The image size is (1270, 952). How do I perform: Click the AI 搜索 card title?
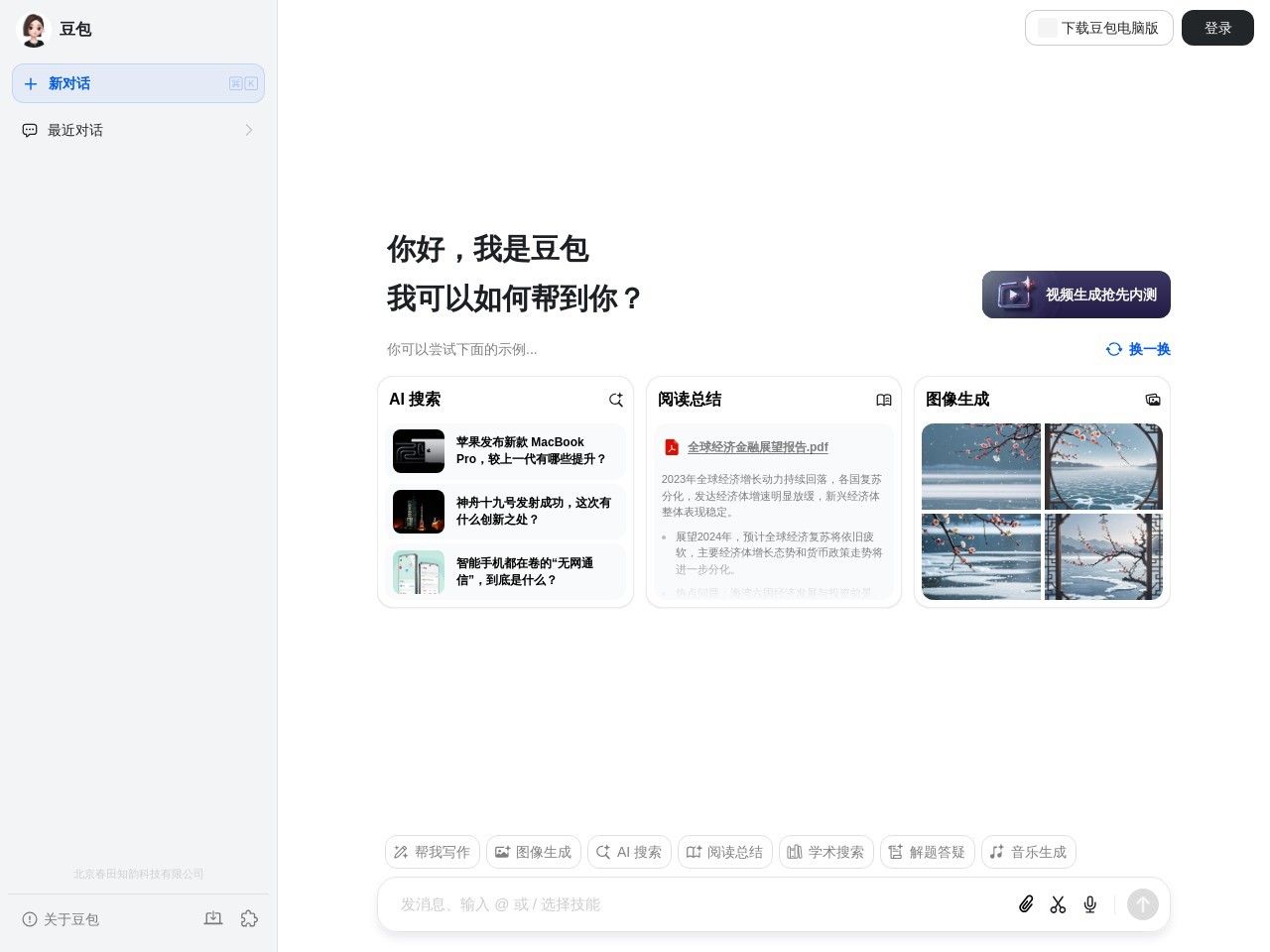415,400
